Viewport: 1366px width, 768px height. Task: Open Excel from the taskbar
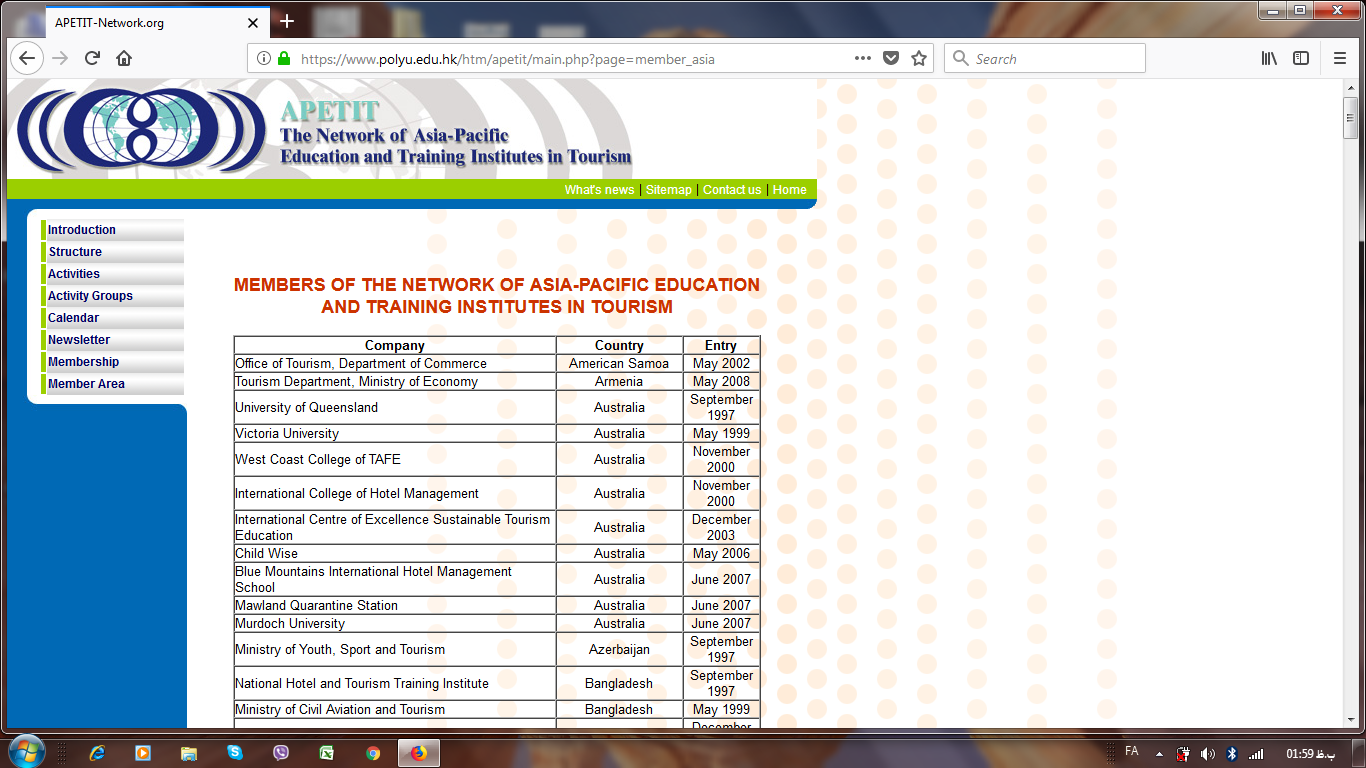pos(327,753)
